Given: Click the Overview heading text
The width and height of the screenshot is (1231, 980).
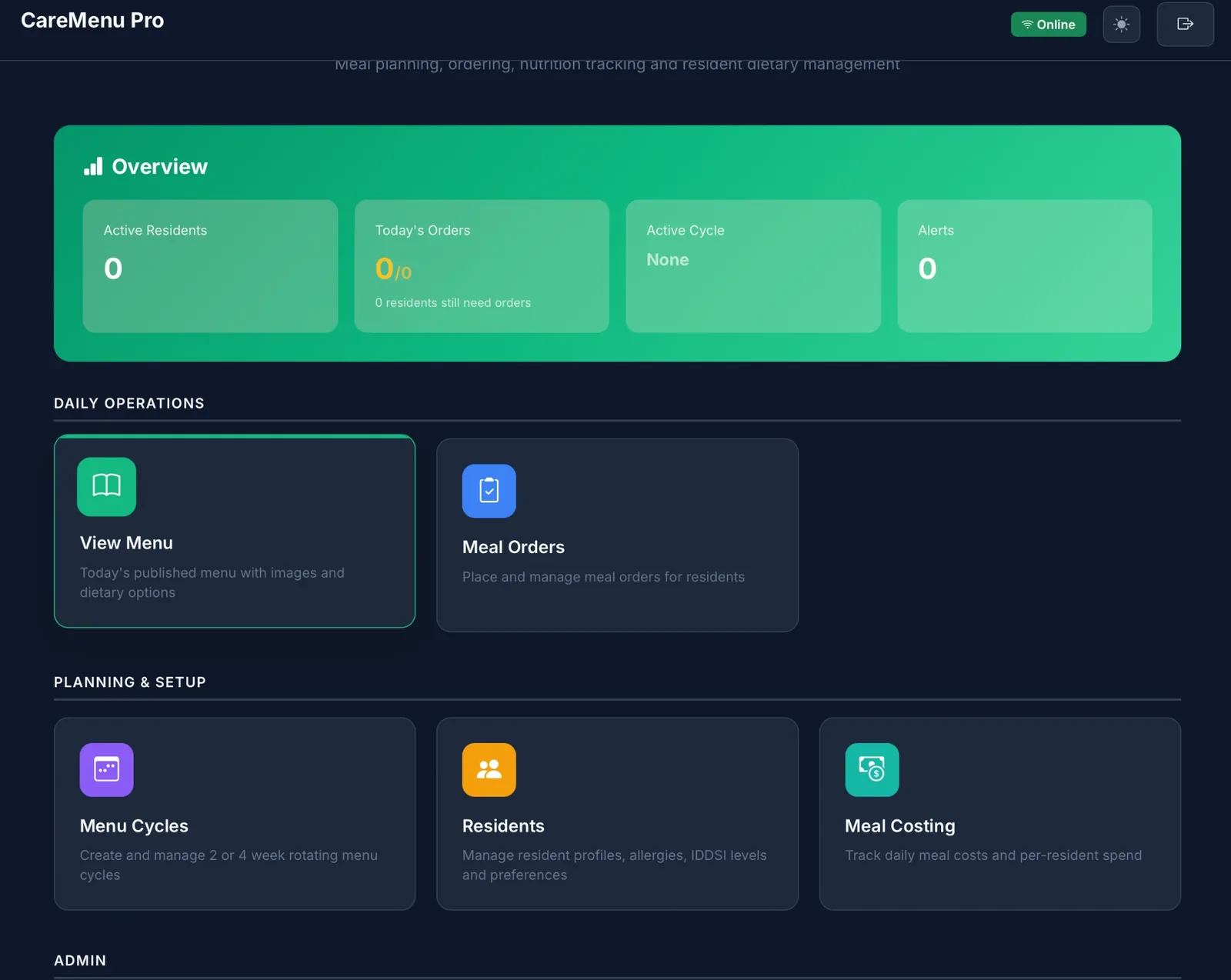Looking at the screenshot, I should tap(160, 166).
